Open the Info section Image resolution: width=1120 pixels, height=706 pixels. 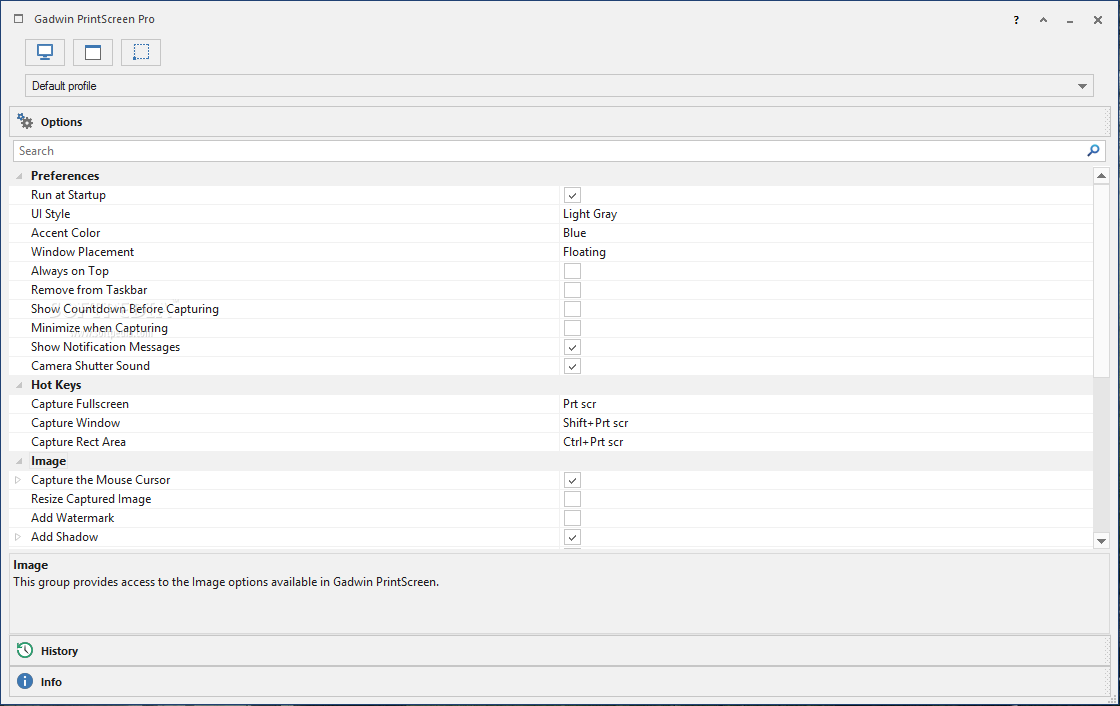click(x=559, y=682)
